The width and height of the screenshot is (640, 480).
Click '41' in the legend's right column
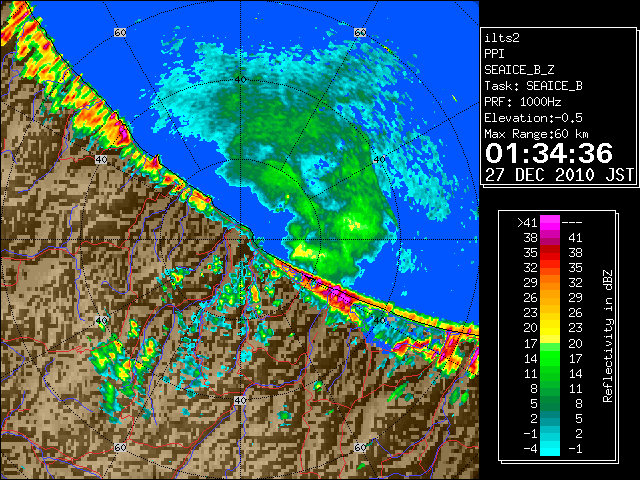575,238
